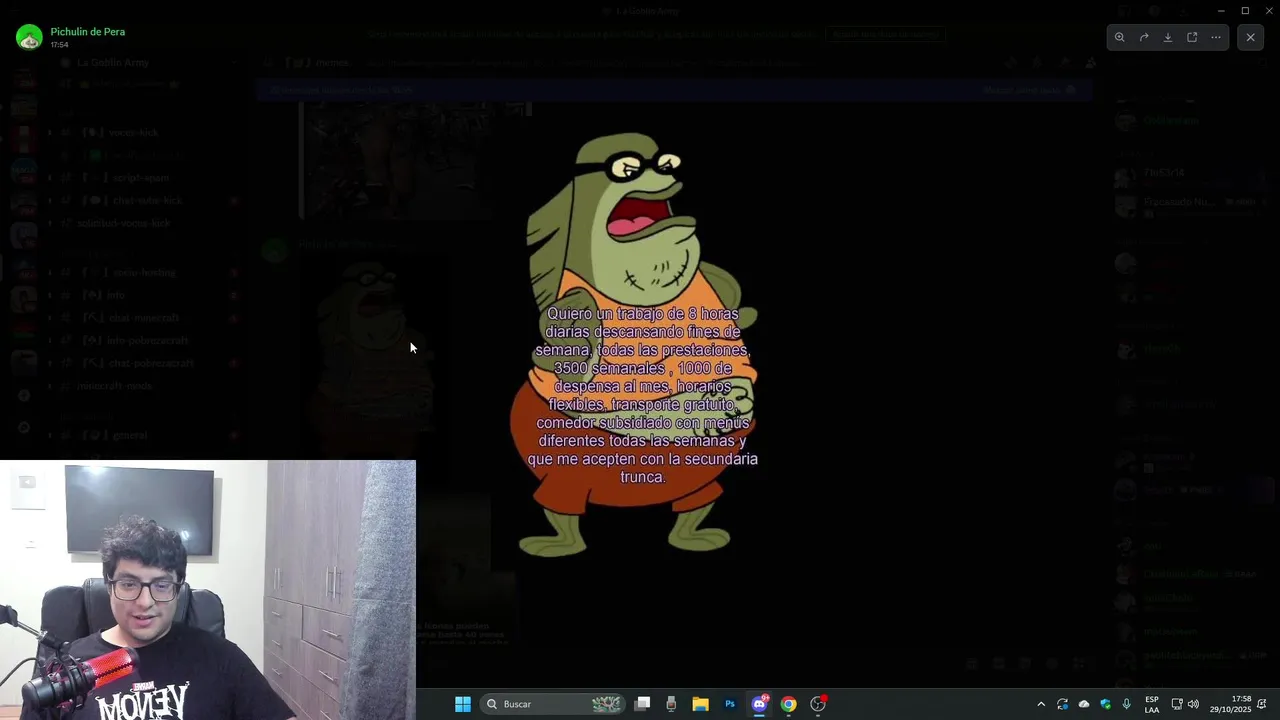Click the Buscar taskbar search box

point(553,704)
